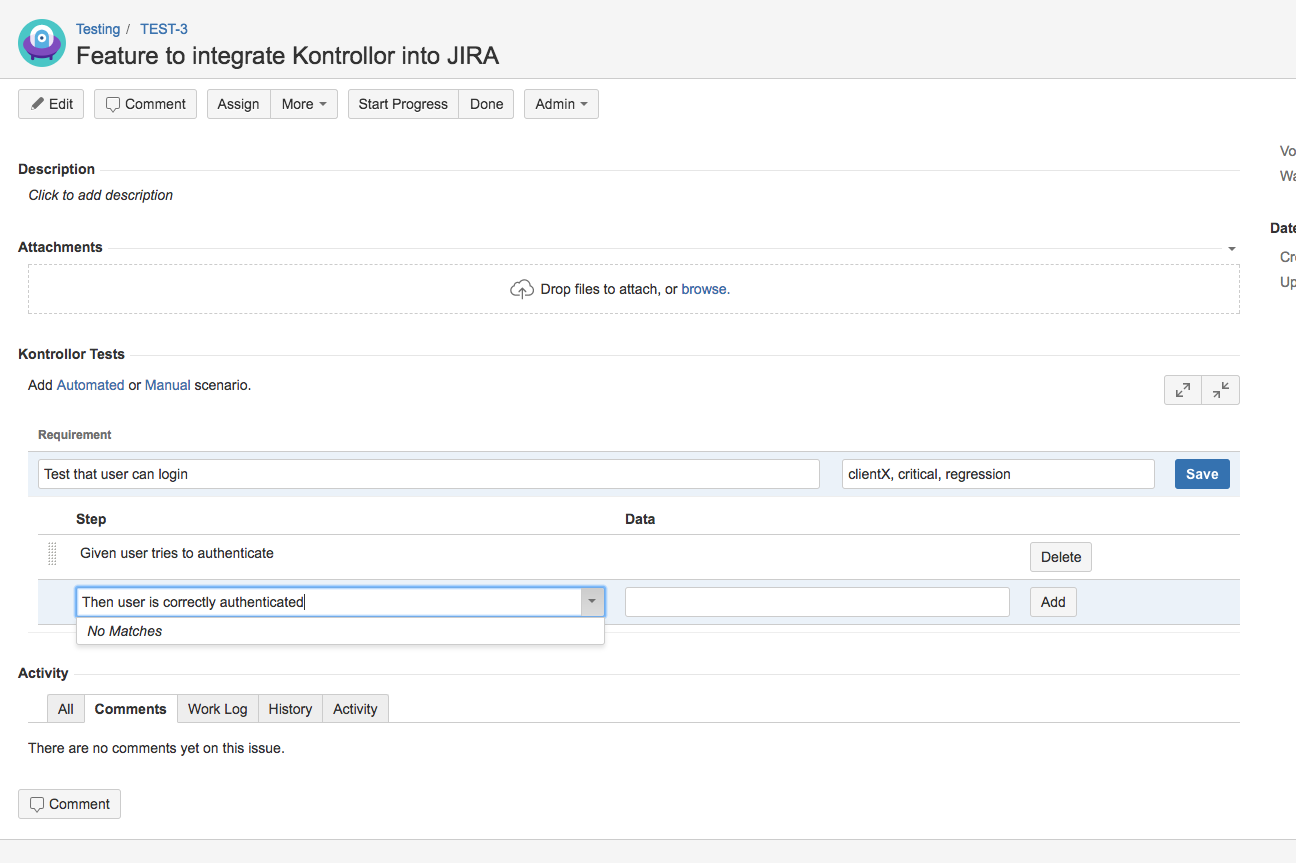
Task: Open the All activity tab
Action: (66, 709)
